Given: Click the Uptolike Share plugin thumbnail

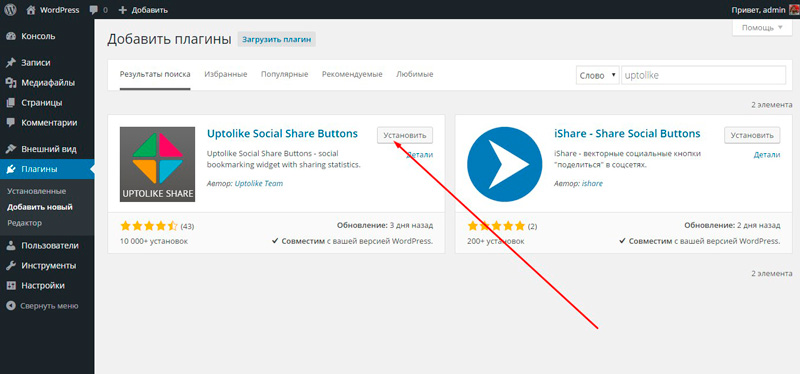Looking at the screenshot, I should pyautogui.click(x=158, y=164).
